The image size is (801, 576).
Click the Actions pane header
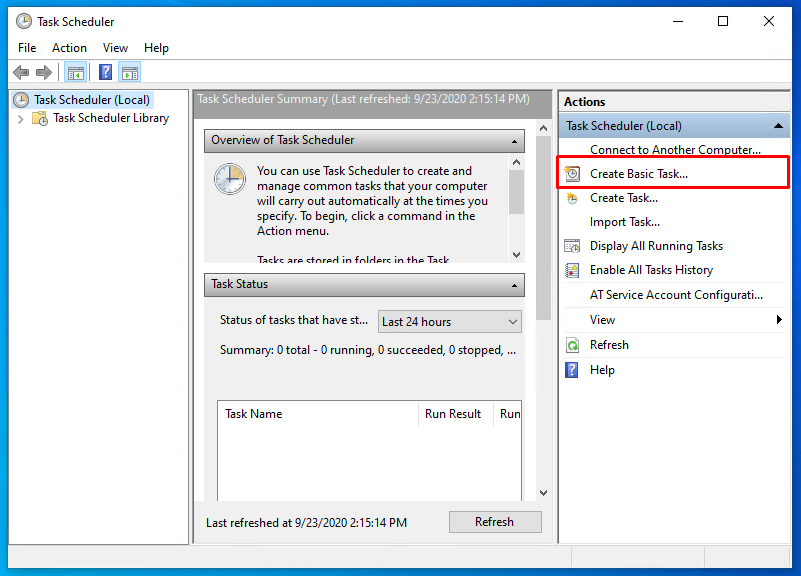tap(674, 102)
